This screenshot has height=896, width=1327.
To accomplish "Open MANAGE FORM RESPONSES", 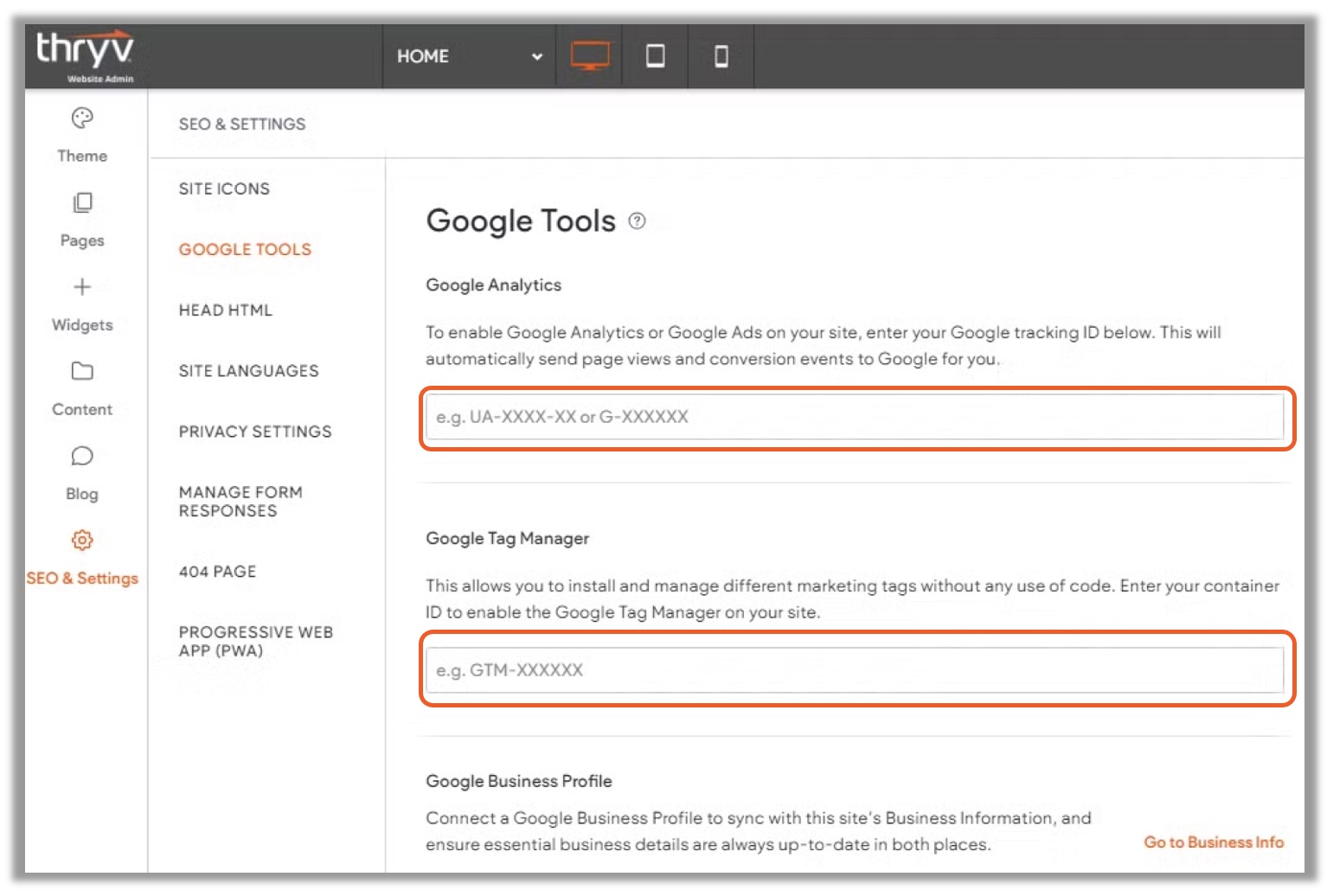I will click(x=241, y=502).
